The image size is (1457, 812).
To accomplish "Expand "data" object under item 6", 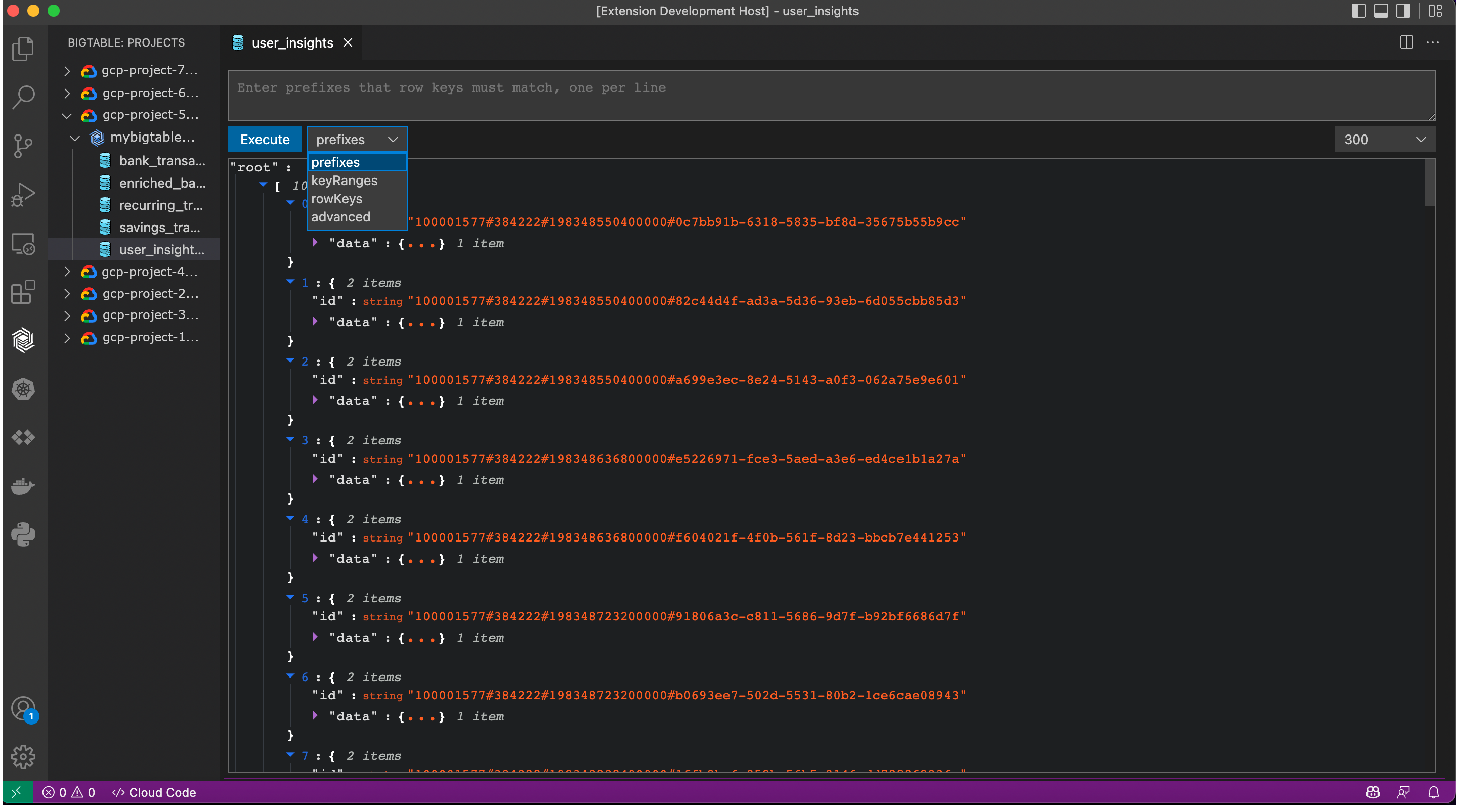I will click(315, 716).
